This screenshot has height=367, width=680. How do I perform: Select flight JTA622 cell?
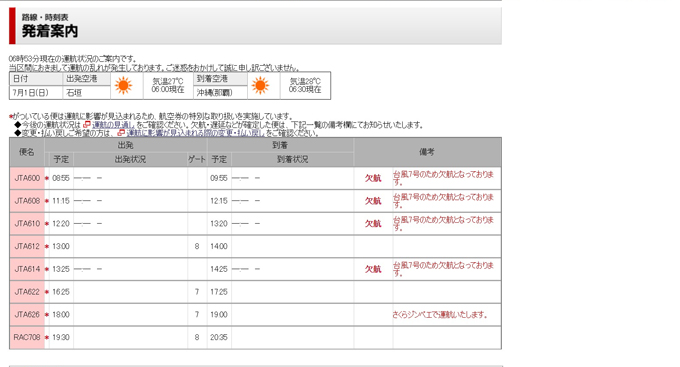(x=27, y=292)
